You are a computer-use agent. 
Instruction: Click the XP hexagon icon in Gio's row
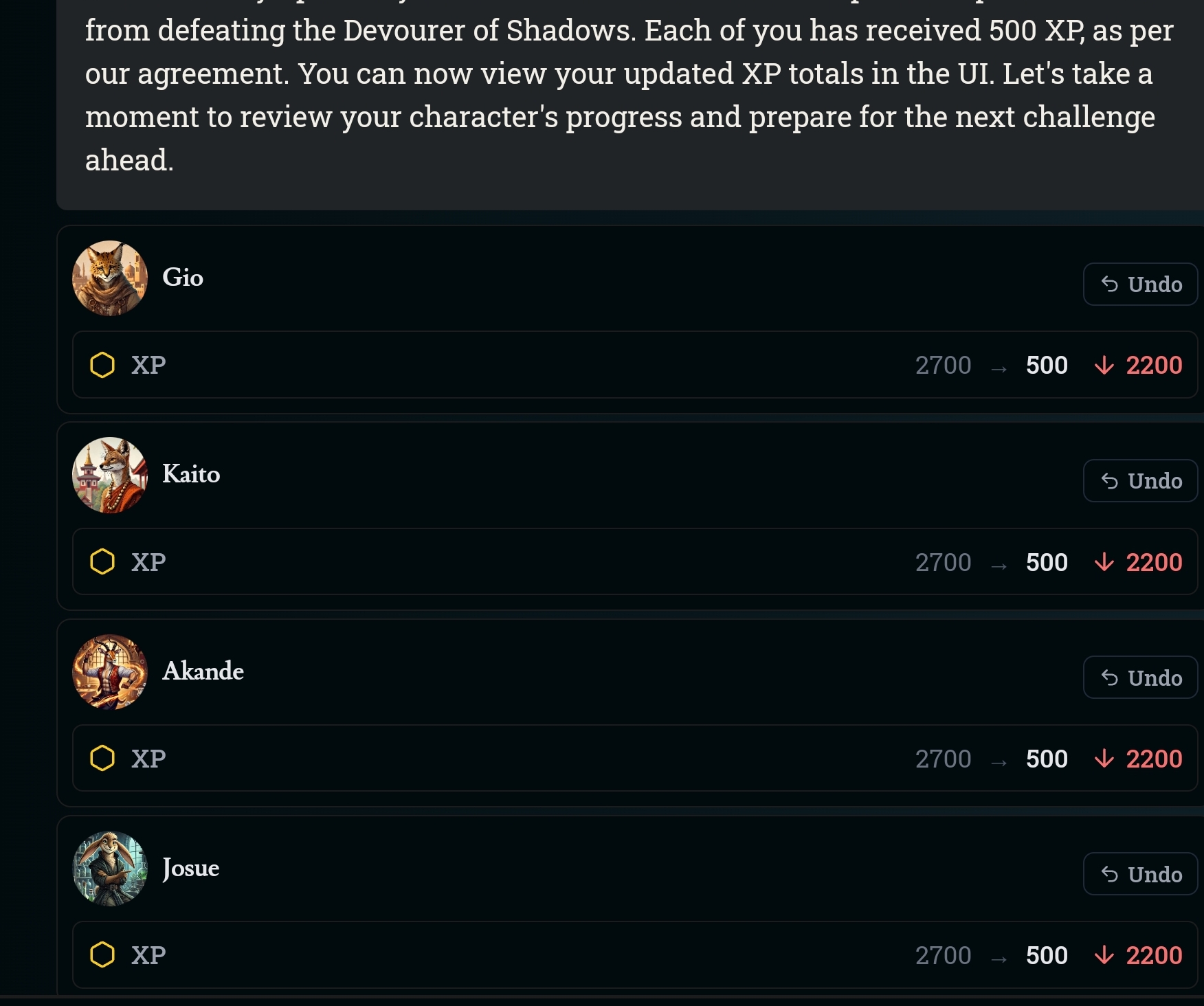102,365
